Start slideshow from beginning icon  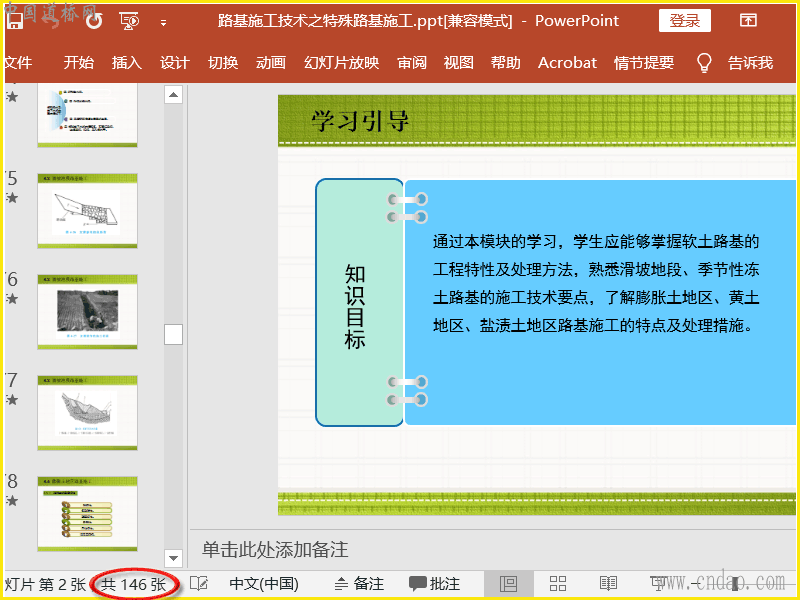129,20
